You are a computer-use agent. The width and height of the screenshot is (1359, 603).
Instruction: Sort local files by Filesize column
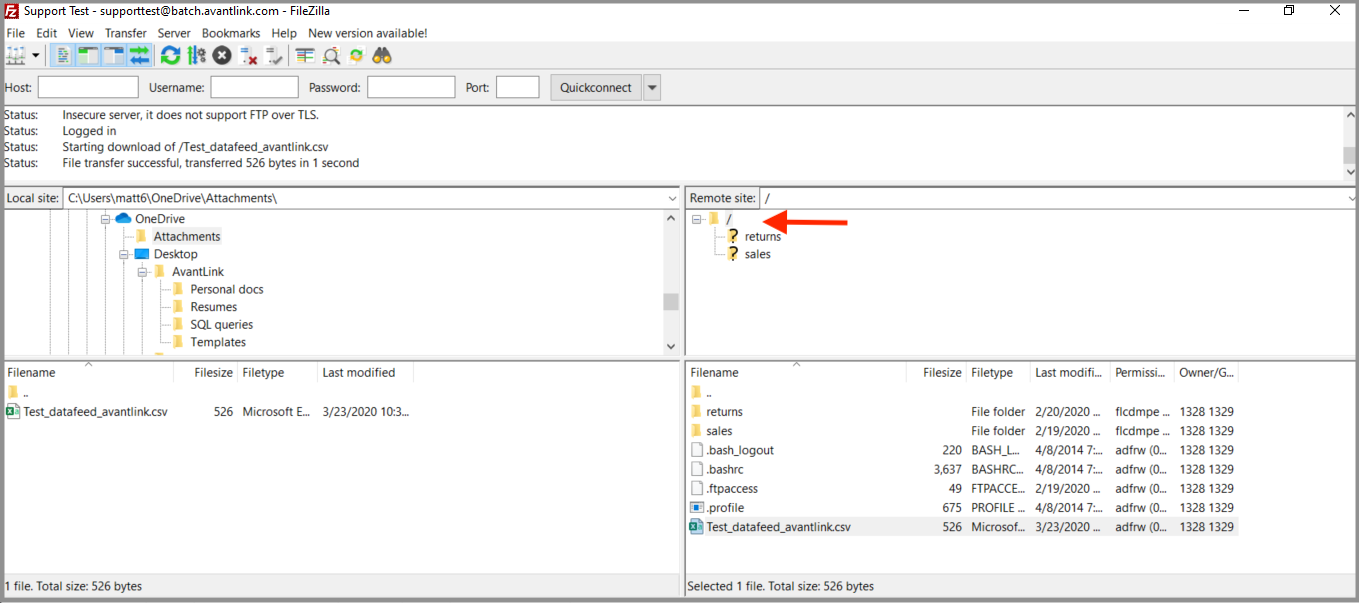[206, 373]
